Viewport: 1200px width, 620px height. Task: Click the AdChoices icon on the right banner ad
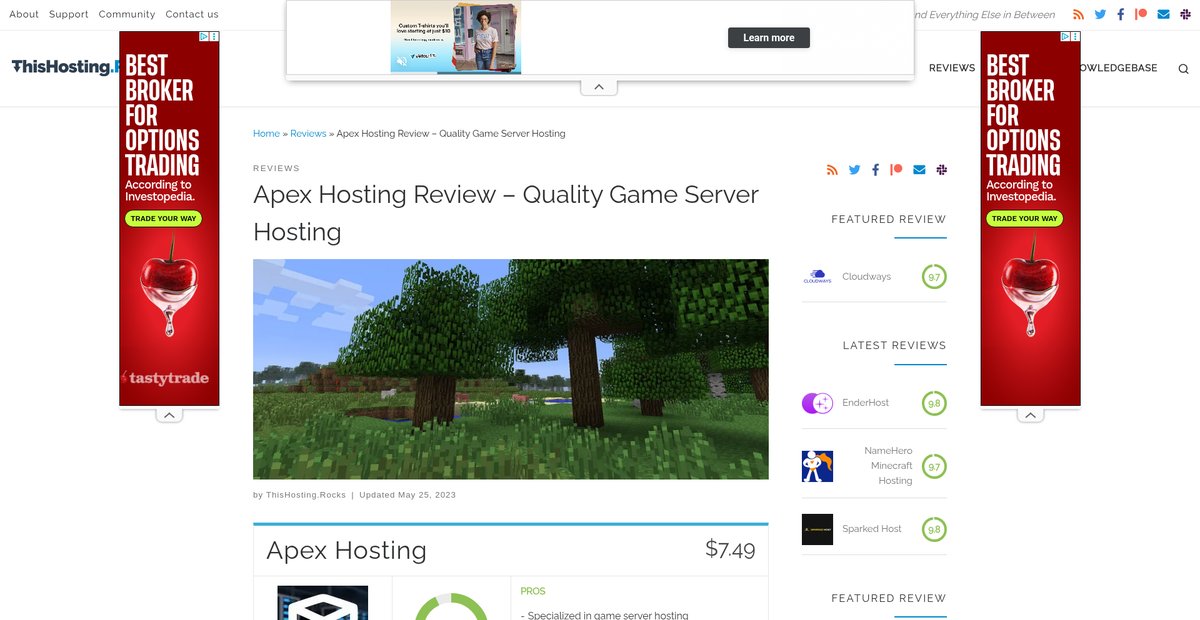(x=1065, y=36)
